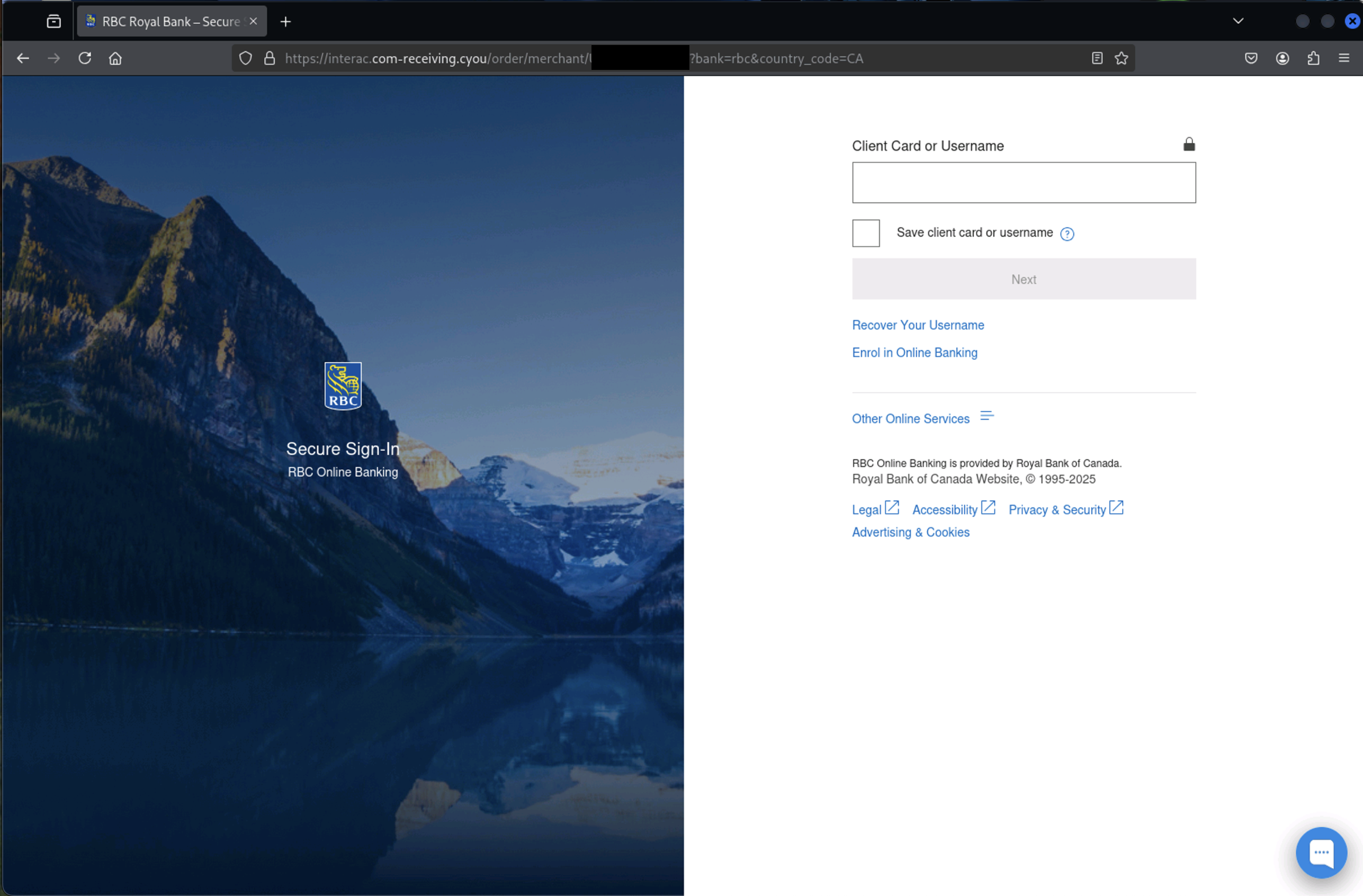Select the RBC Royal Bank tab
Image resolution: width=1363 pixels, height=896 pixels.
[x=171, y=22]
